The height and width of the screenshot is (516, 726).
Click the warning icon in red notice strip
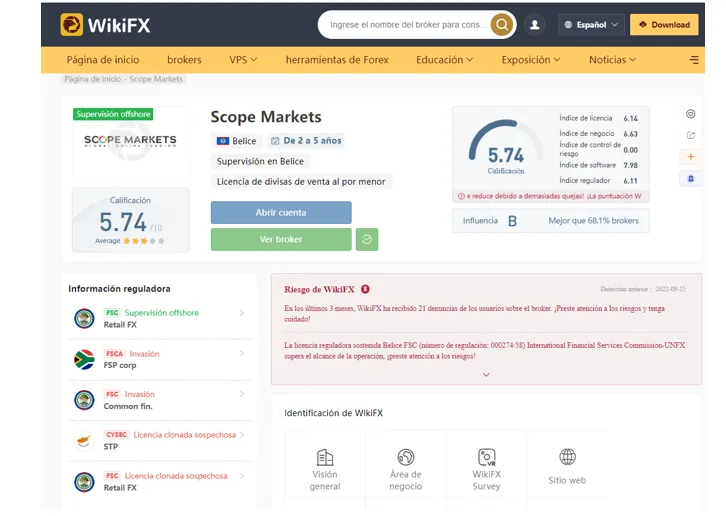coord(461,196)
